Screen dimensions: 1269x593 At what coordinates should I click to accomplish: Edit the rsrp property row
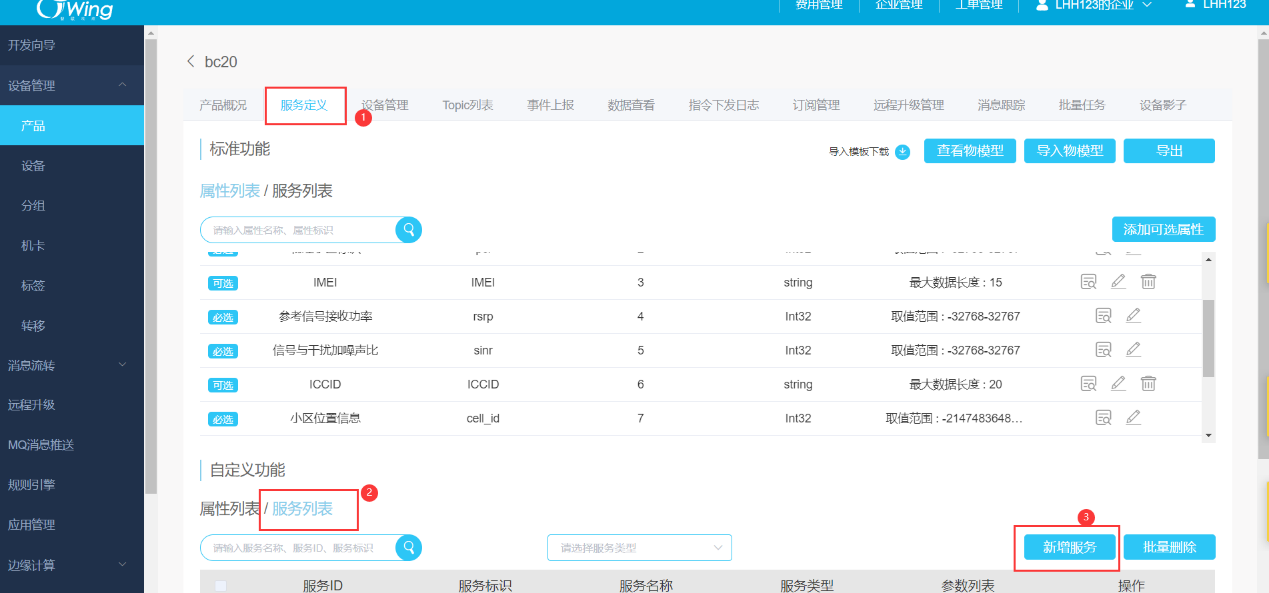(1133, 316)
